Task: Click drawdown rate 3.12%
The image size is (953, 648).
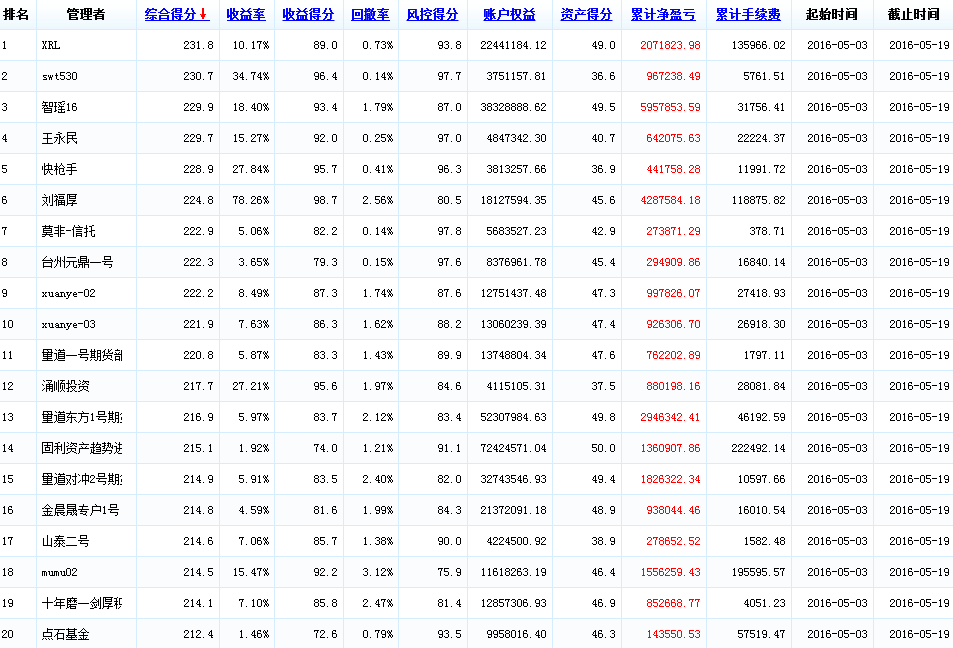Action: [377, 573]
